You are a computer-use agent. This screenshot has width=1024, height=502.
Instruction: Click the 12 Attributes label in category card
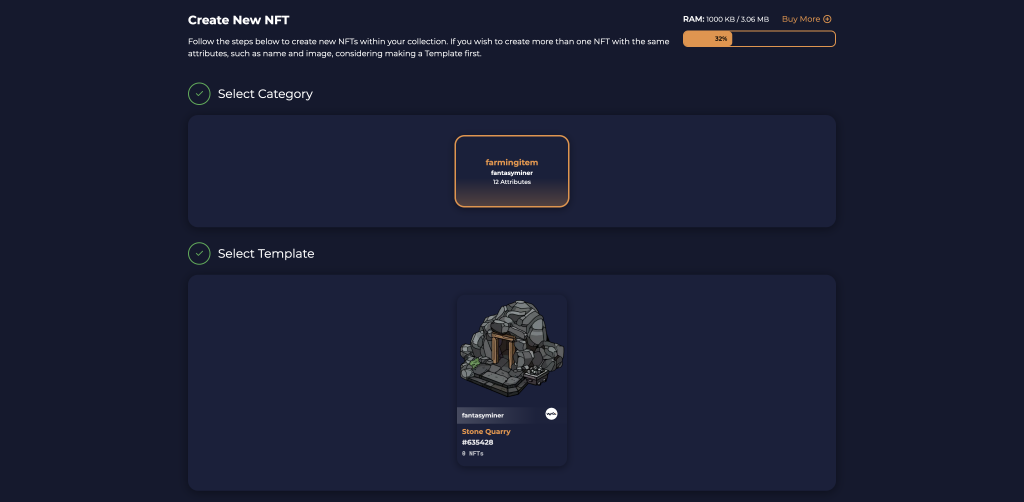pos(512,182)
